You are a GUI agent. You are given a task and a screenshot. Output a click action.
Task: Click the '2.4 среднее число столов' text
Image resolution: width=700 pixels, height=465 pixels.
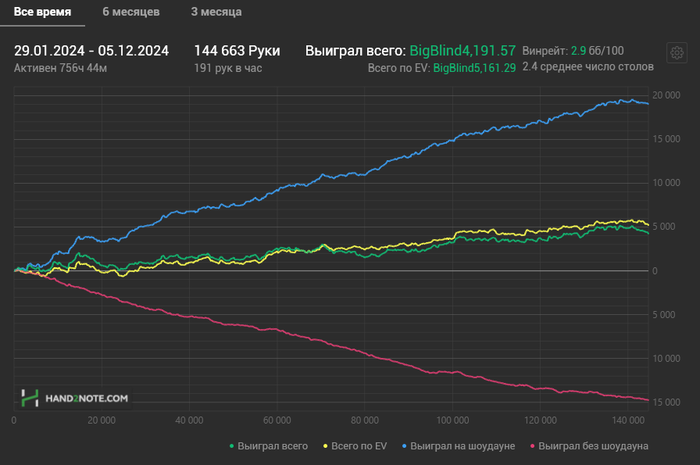click(588, 67)
